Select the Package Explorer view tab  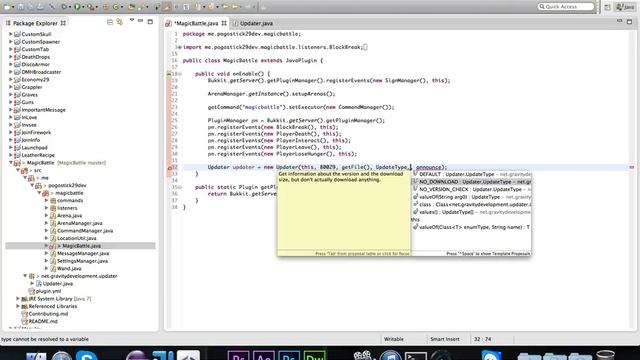[36, 23]
